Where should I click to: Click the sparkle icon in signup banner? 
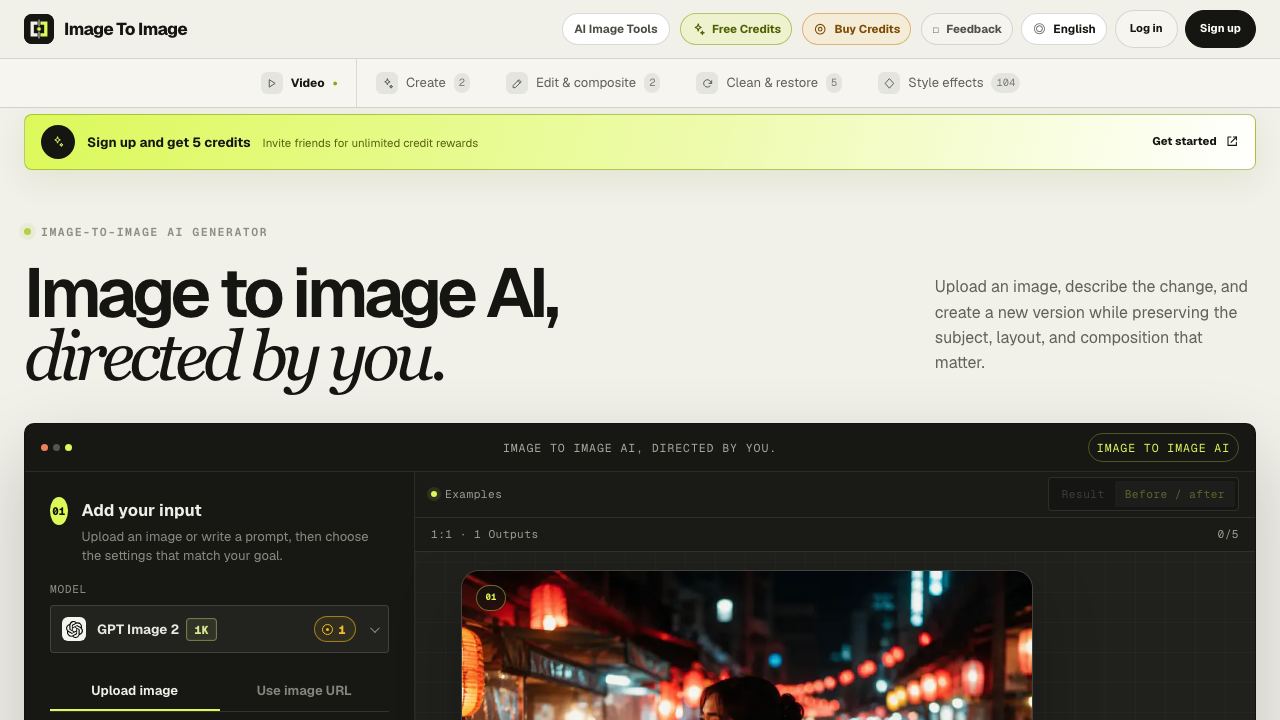click(58, 142)
